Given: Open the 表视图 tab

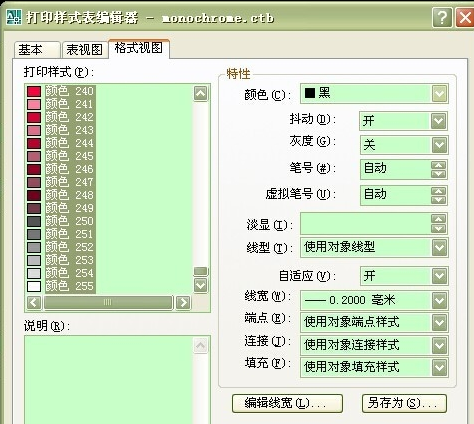Looking at the screenshot, I should [84, 50].
